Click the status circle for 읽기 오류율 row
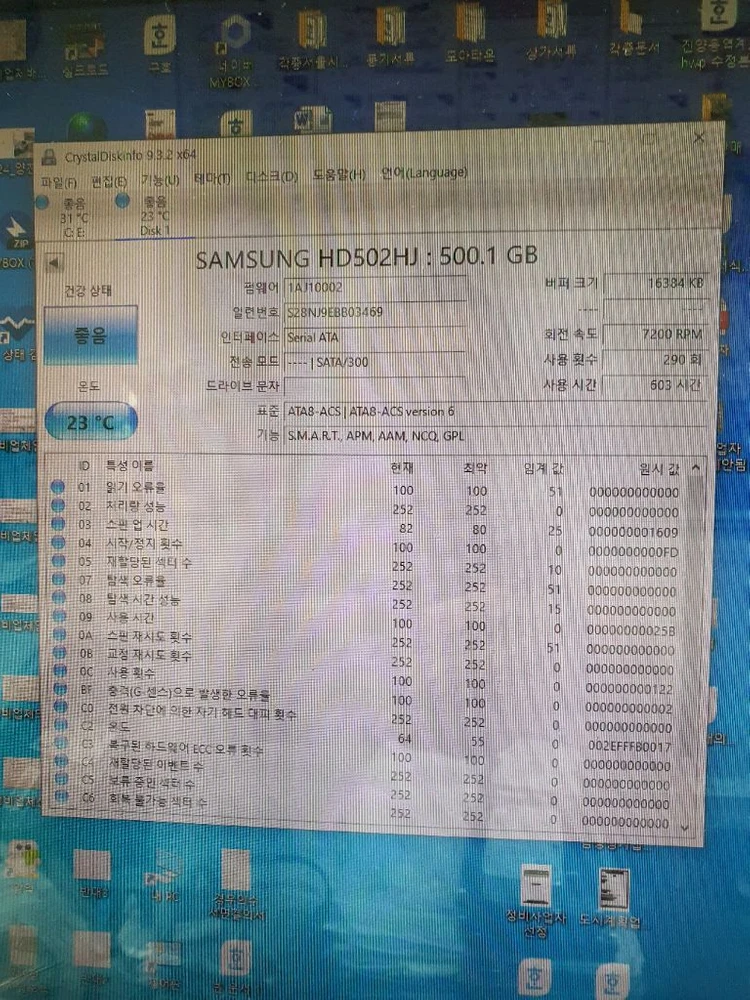Image resolution: width=750 pixels, height=1000 pixels. coord(58,487)
